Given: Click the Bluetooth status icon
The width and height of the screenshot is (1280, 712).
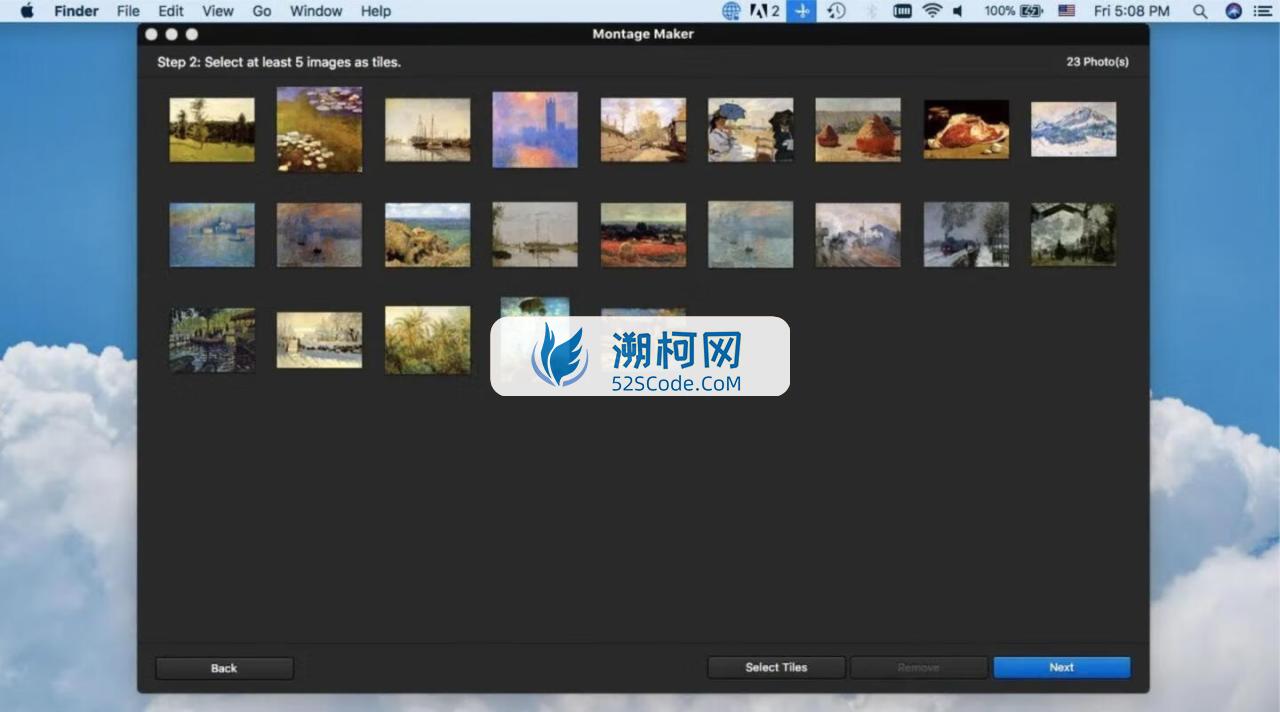Looking at the screenshot, I should click(870, 11).
